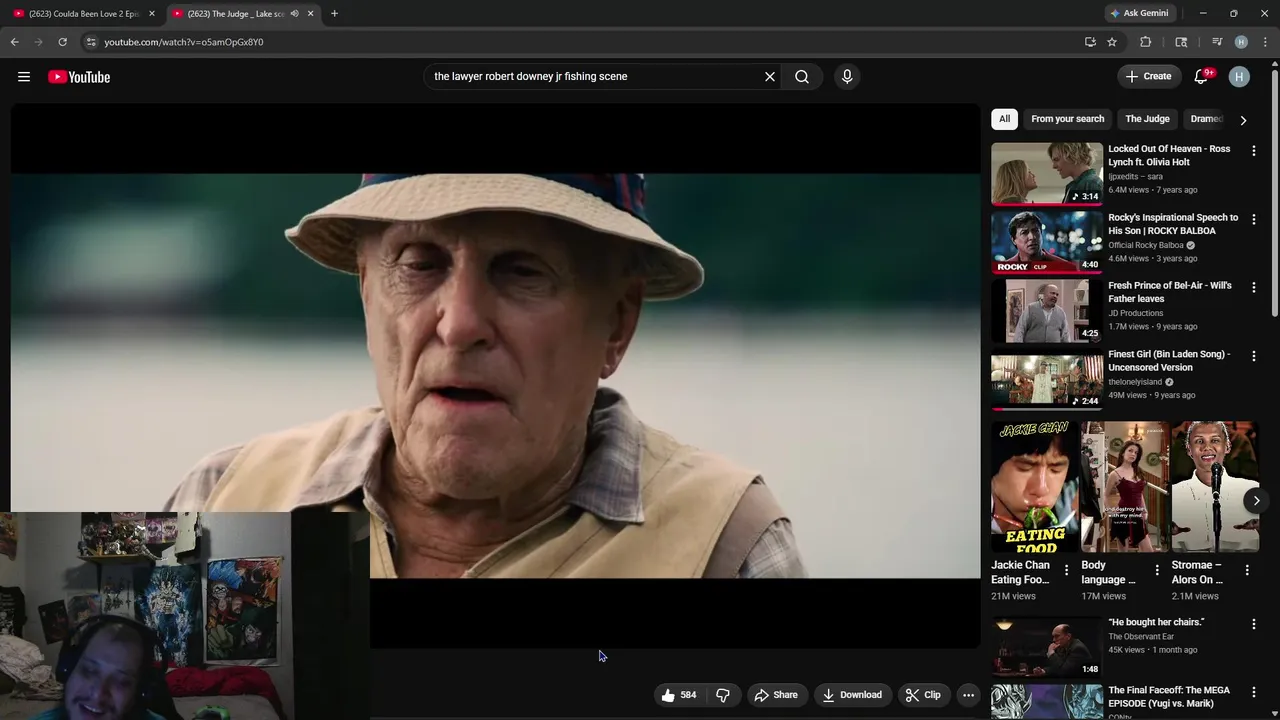Open options for Locked Out Of Heaven video
1280x720 pixels.
[x=1254, y=151]
